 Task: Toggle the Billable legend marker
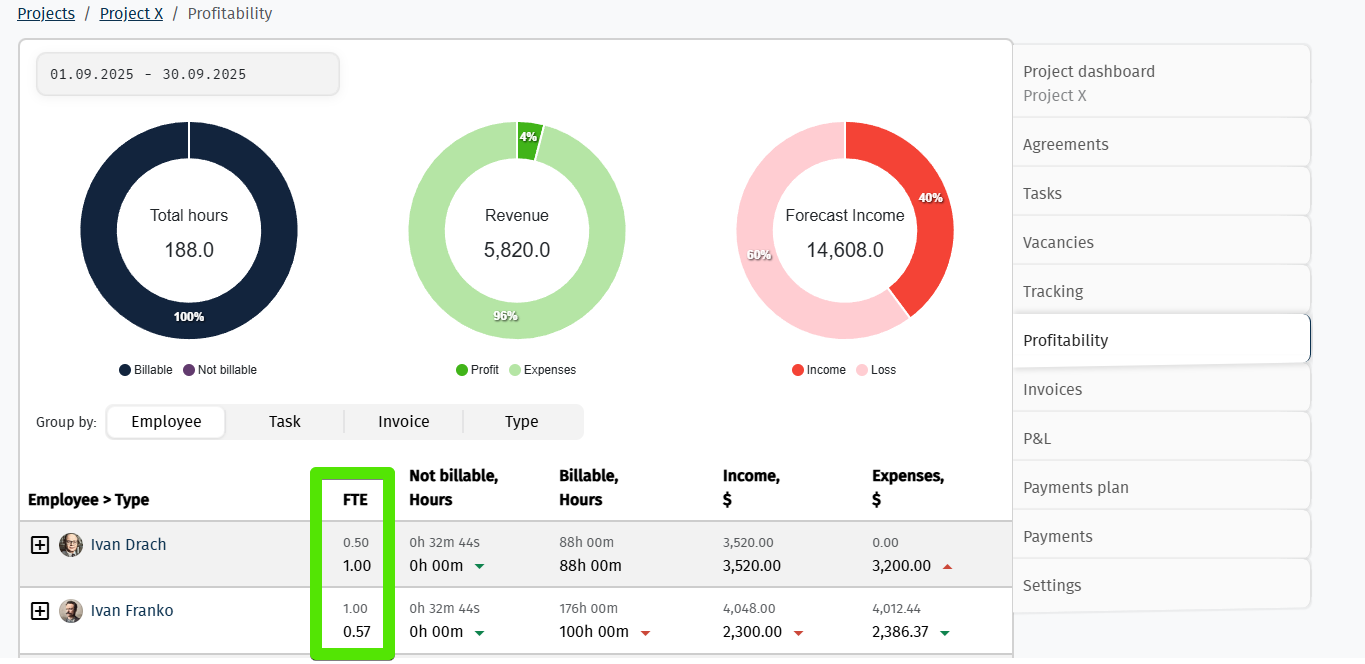click(x=125, y=370)
